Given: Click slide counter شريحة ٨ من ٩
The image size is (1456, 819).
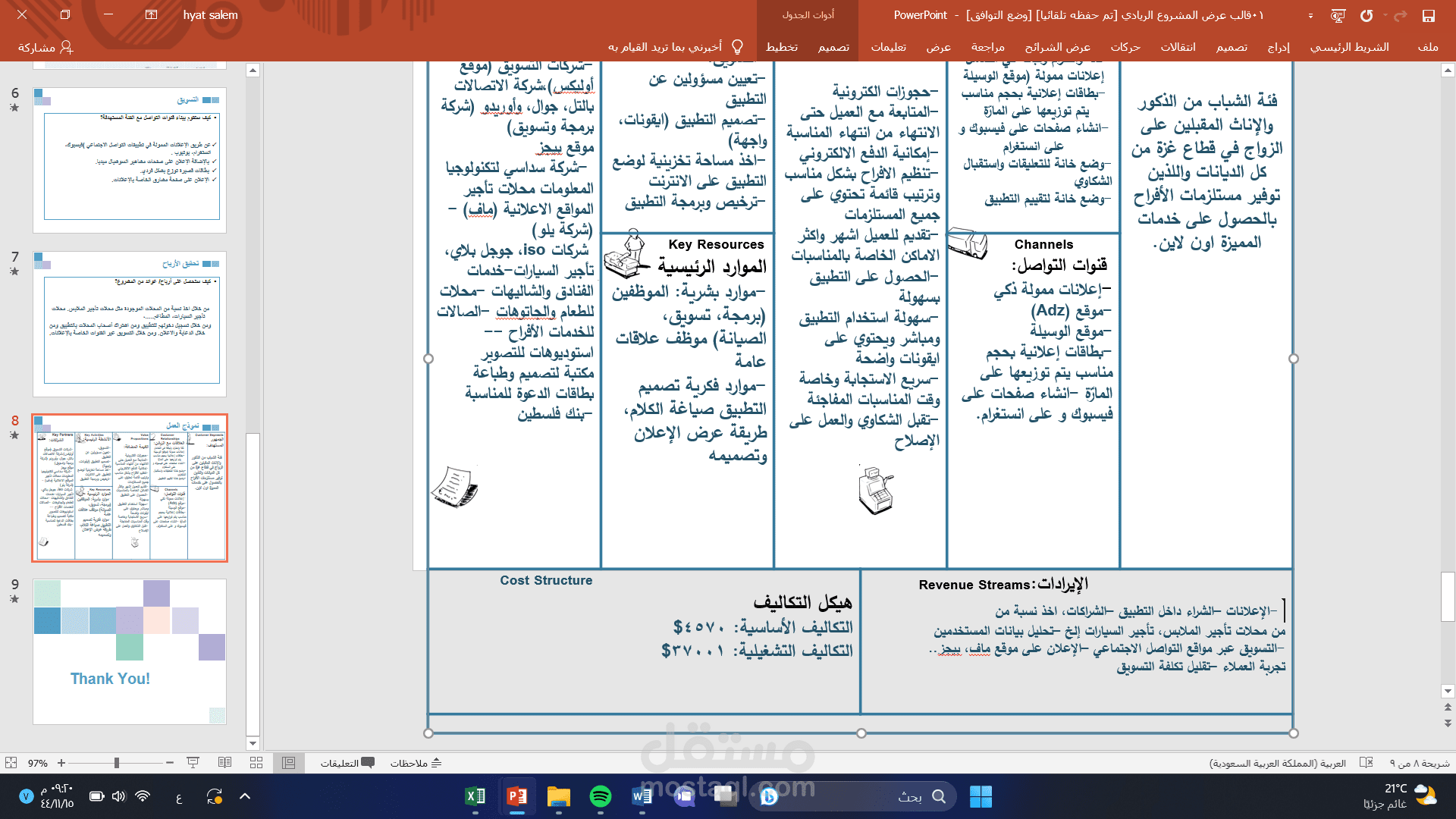Looking at the screenshot, I should tap(1419, 763).
